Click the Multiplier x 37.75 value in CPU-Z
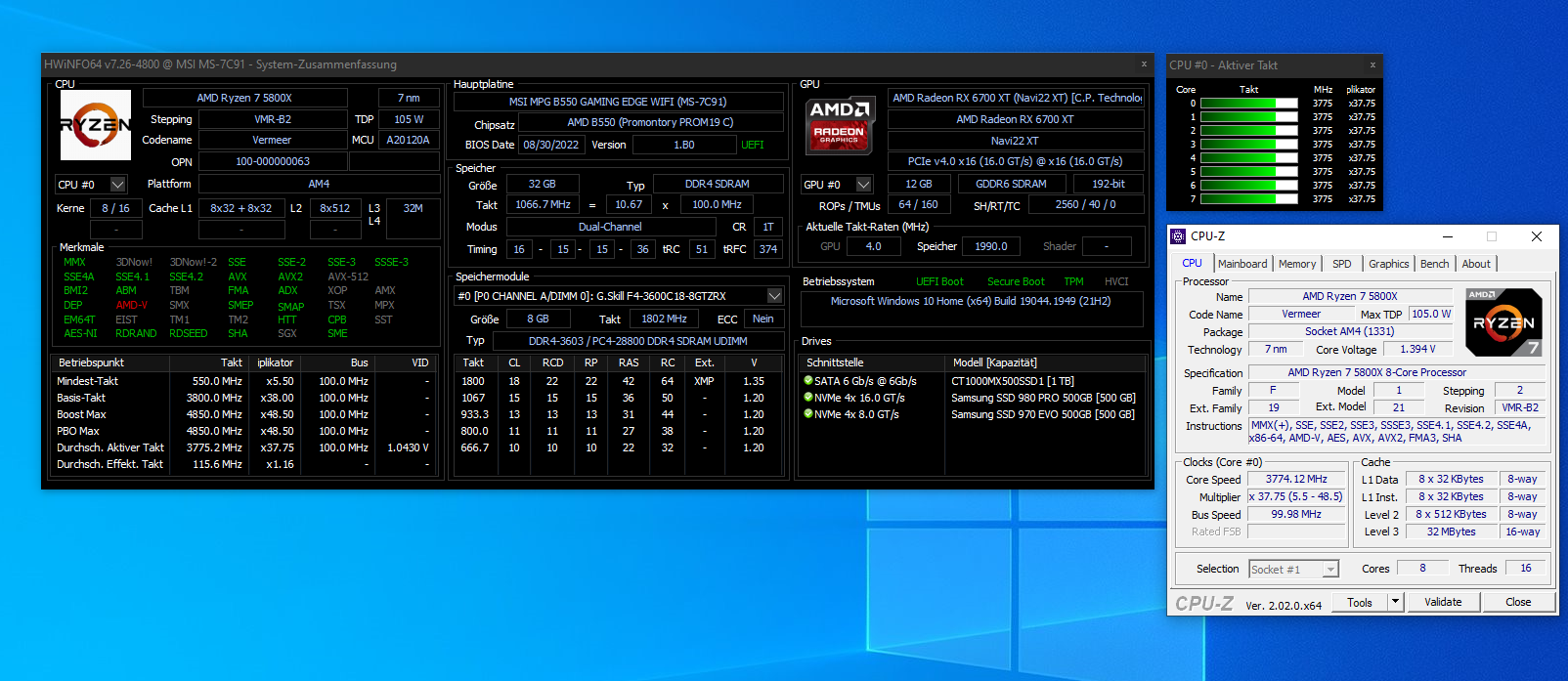This screenshot has height=681, width=1568. pos(1296,496)
